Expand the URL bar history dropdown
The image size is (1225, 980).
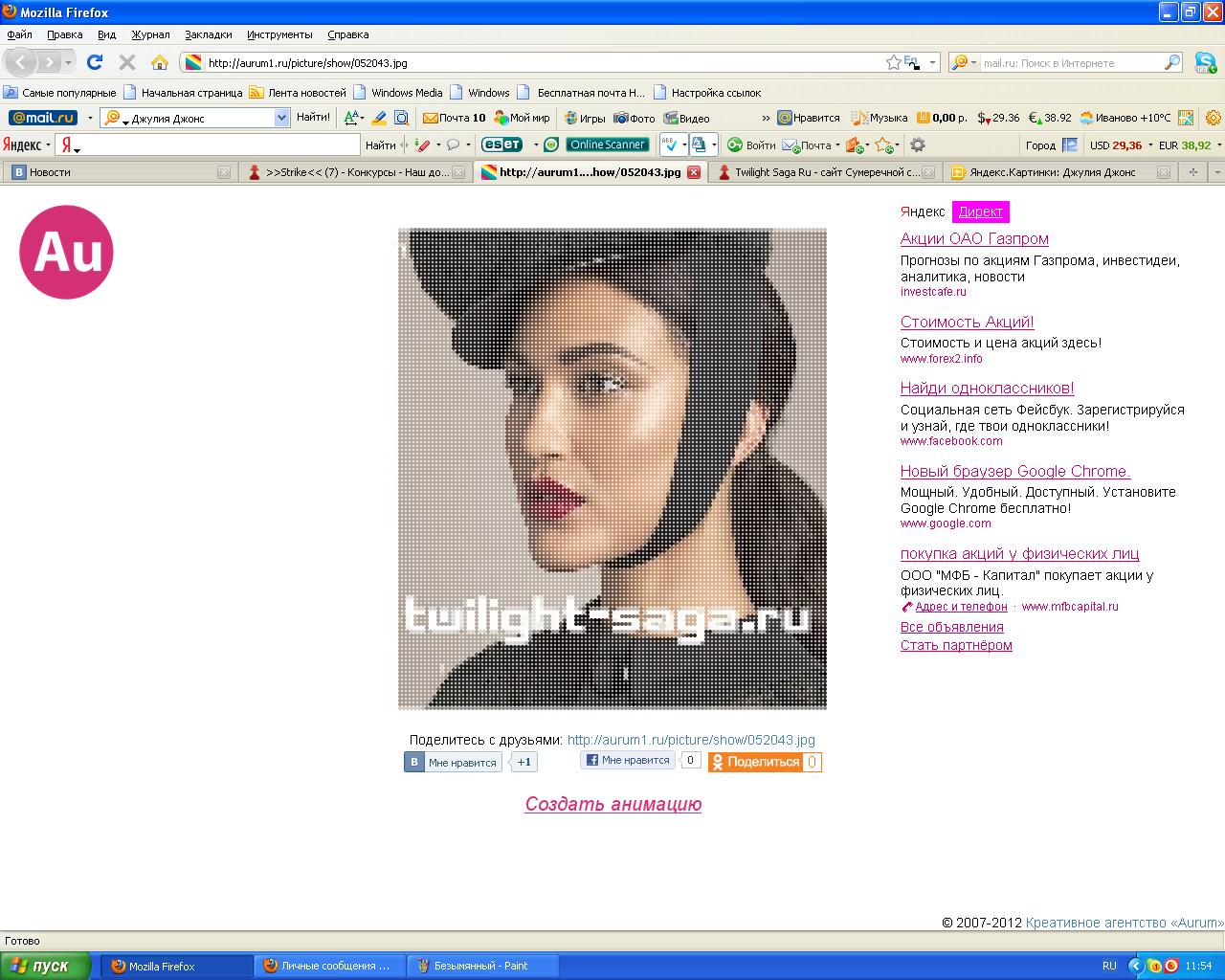pos(932,62)
